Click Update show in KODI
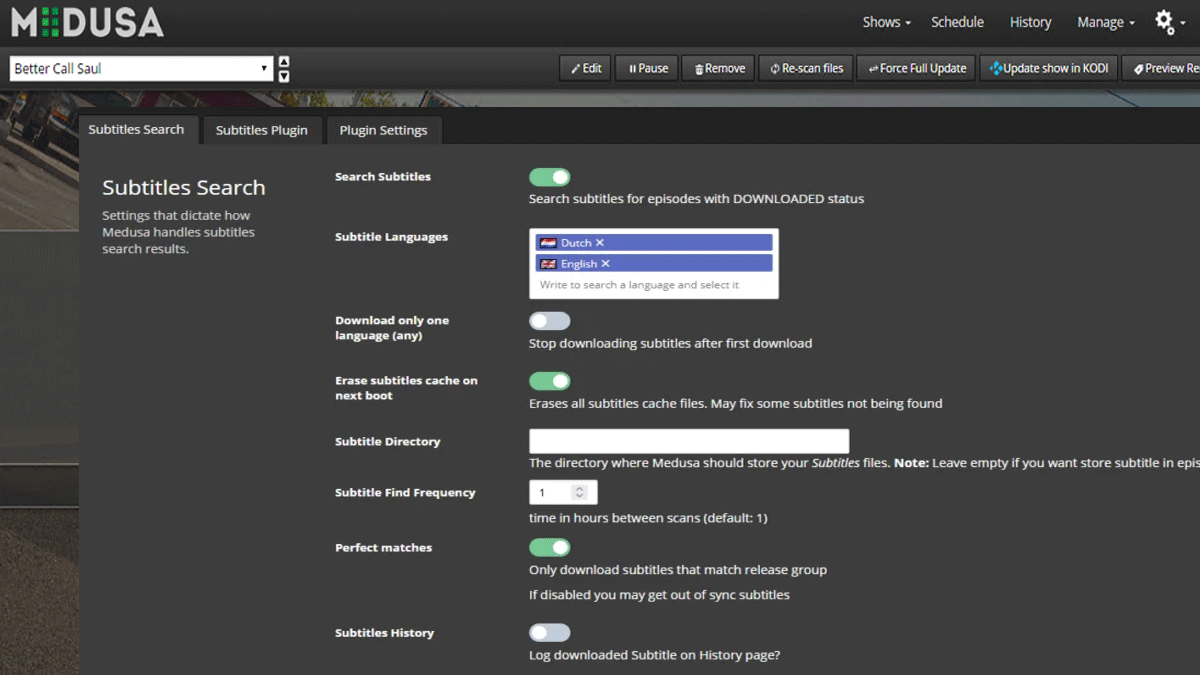Viewport: 1200px width, 675px height. click(1048, 68)
